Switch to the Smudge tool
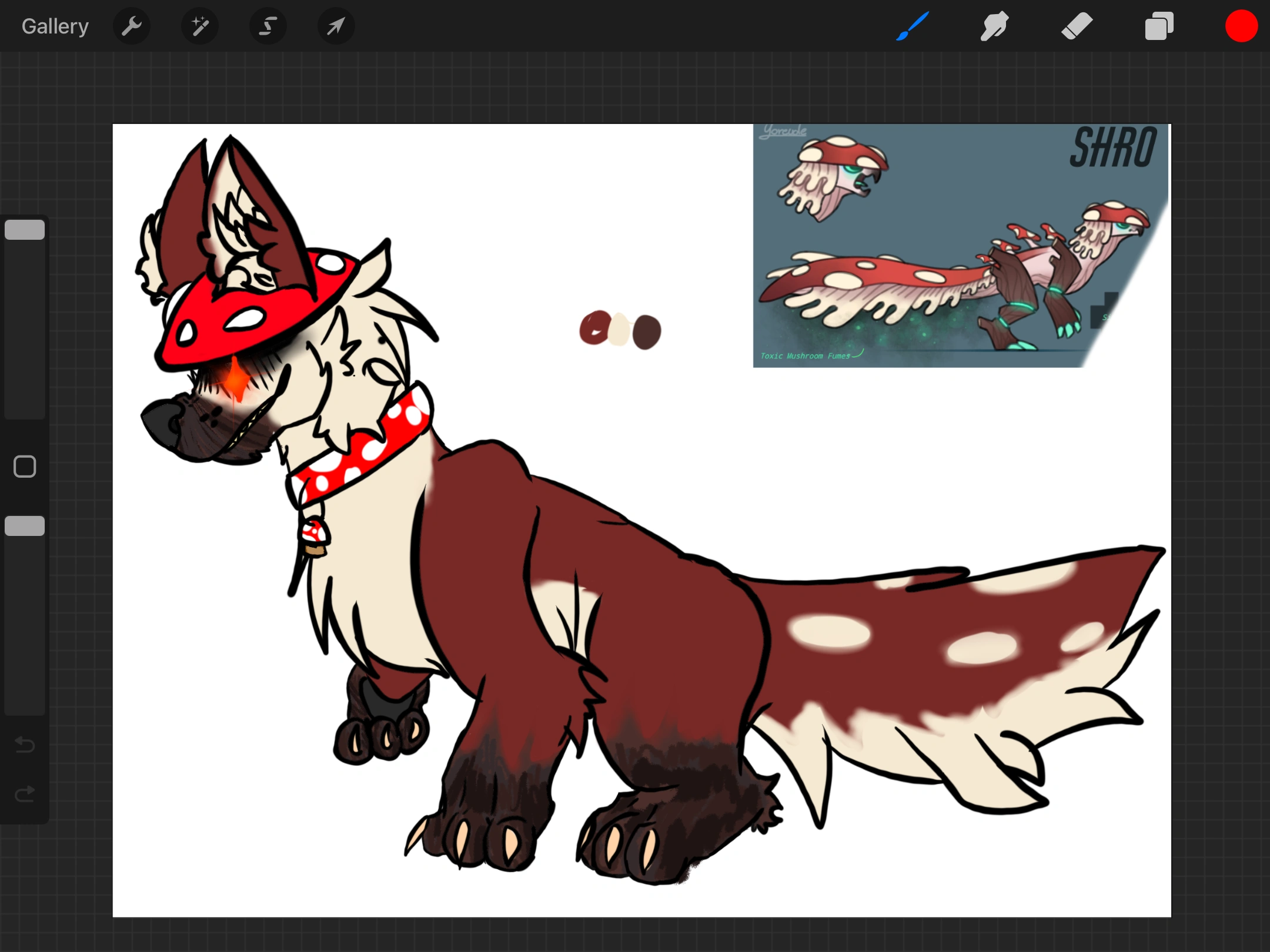Screen dimensions: 1270x952 (x=994, y=26)
